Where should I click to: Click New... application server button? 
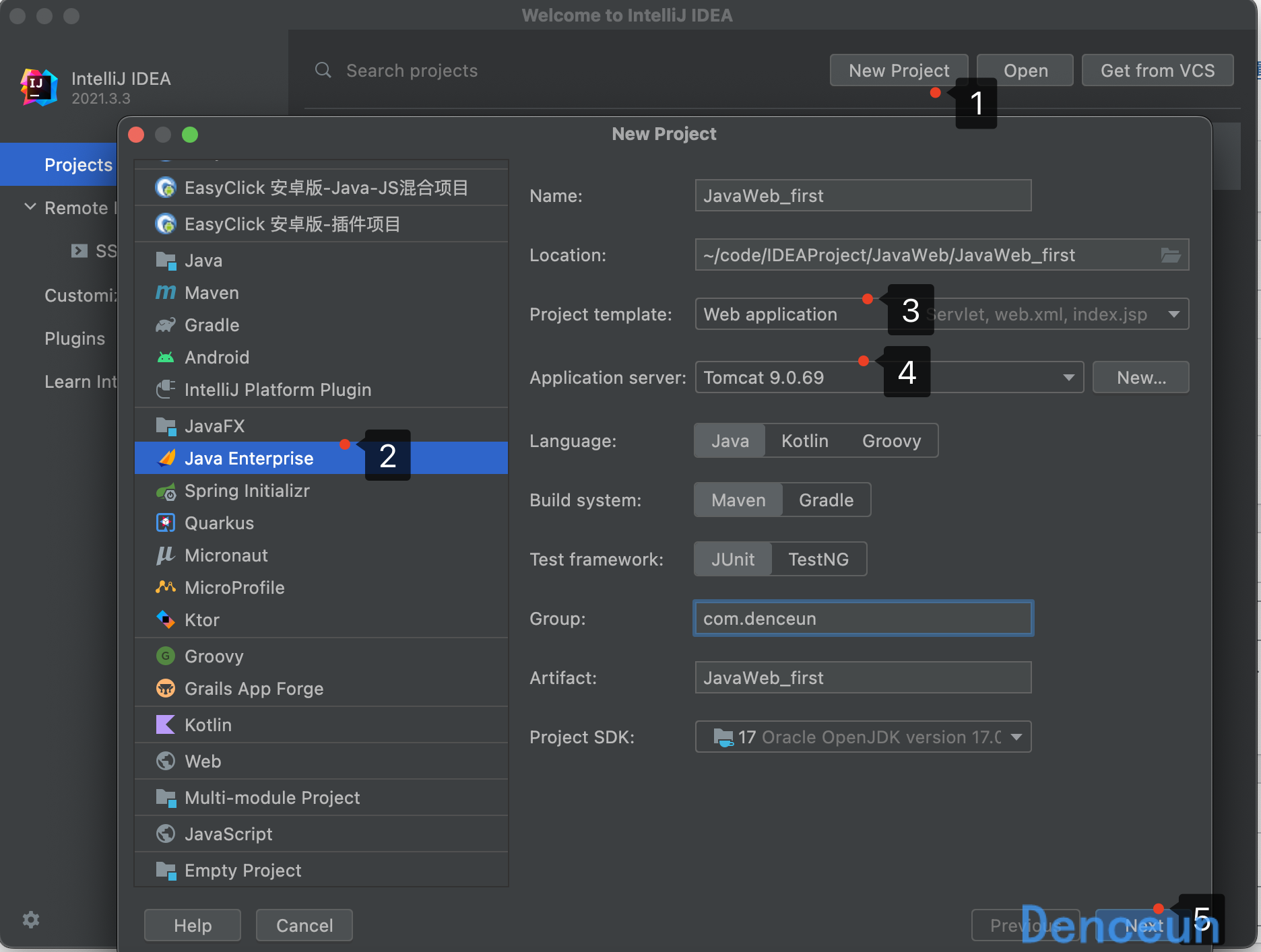pos(1141,378)
